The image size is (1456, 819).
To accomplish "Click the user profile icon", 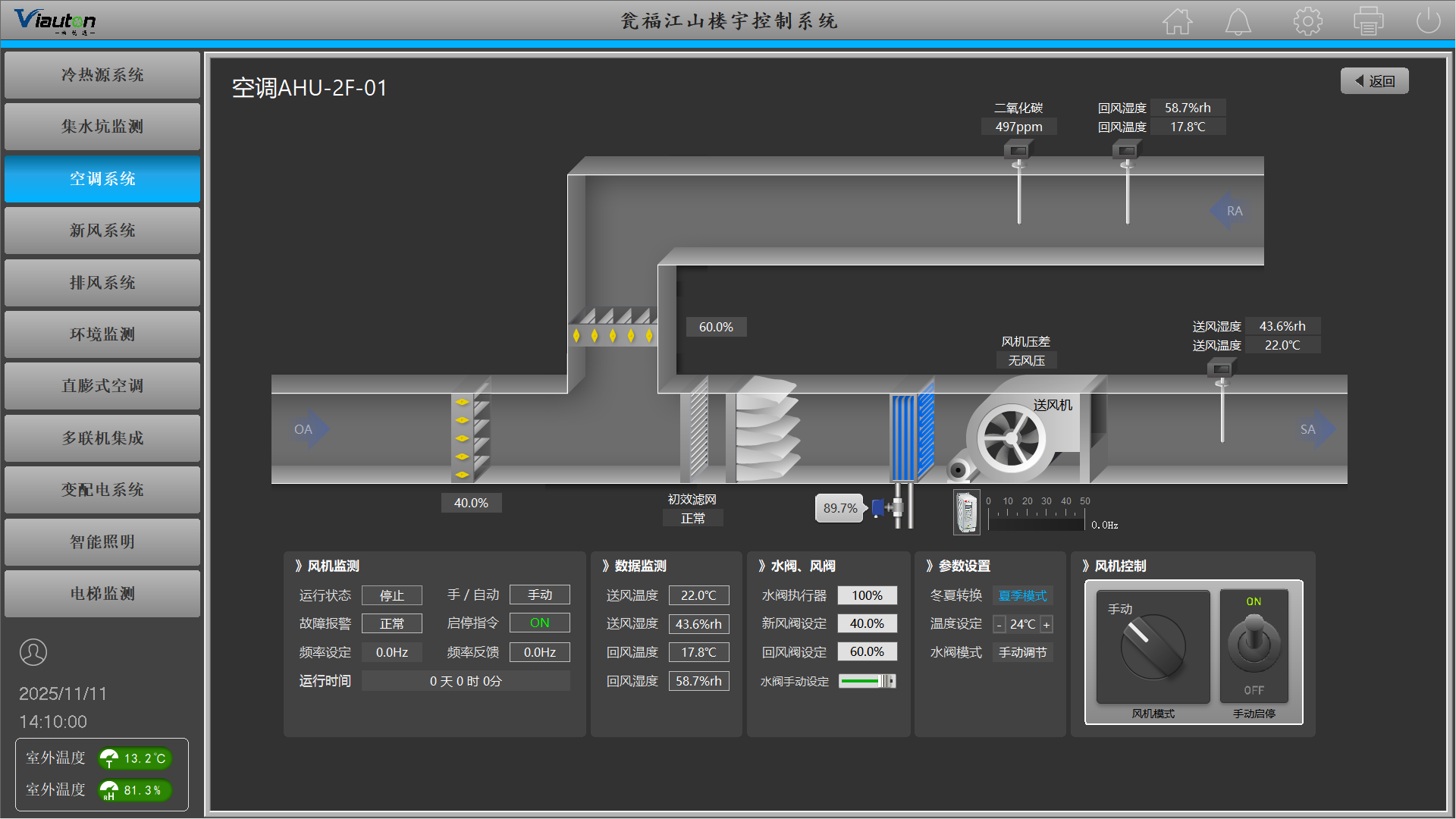I will coord(33,652).
